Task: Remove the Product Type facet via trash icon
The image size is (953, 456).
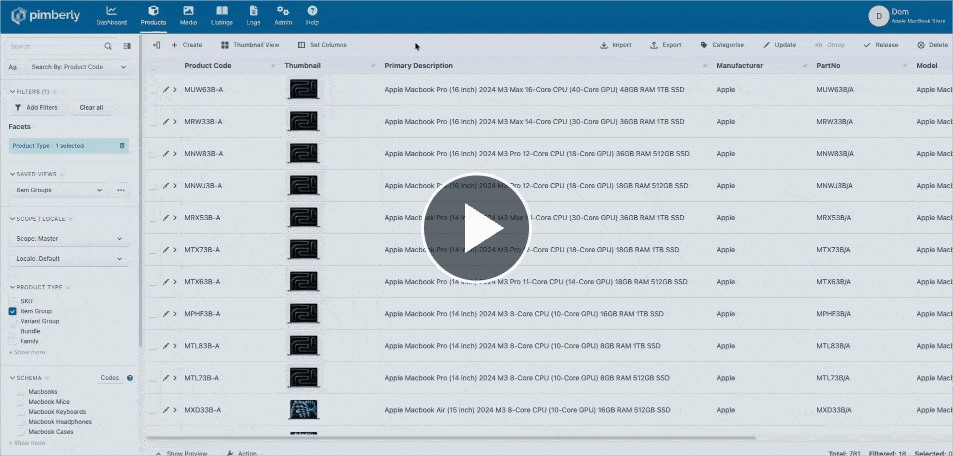Action: (x=122, y=146)
